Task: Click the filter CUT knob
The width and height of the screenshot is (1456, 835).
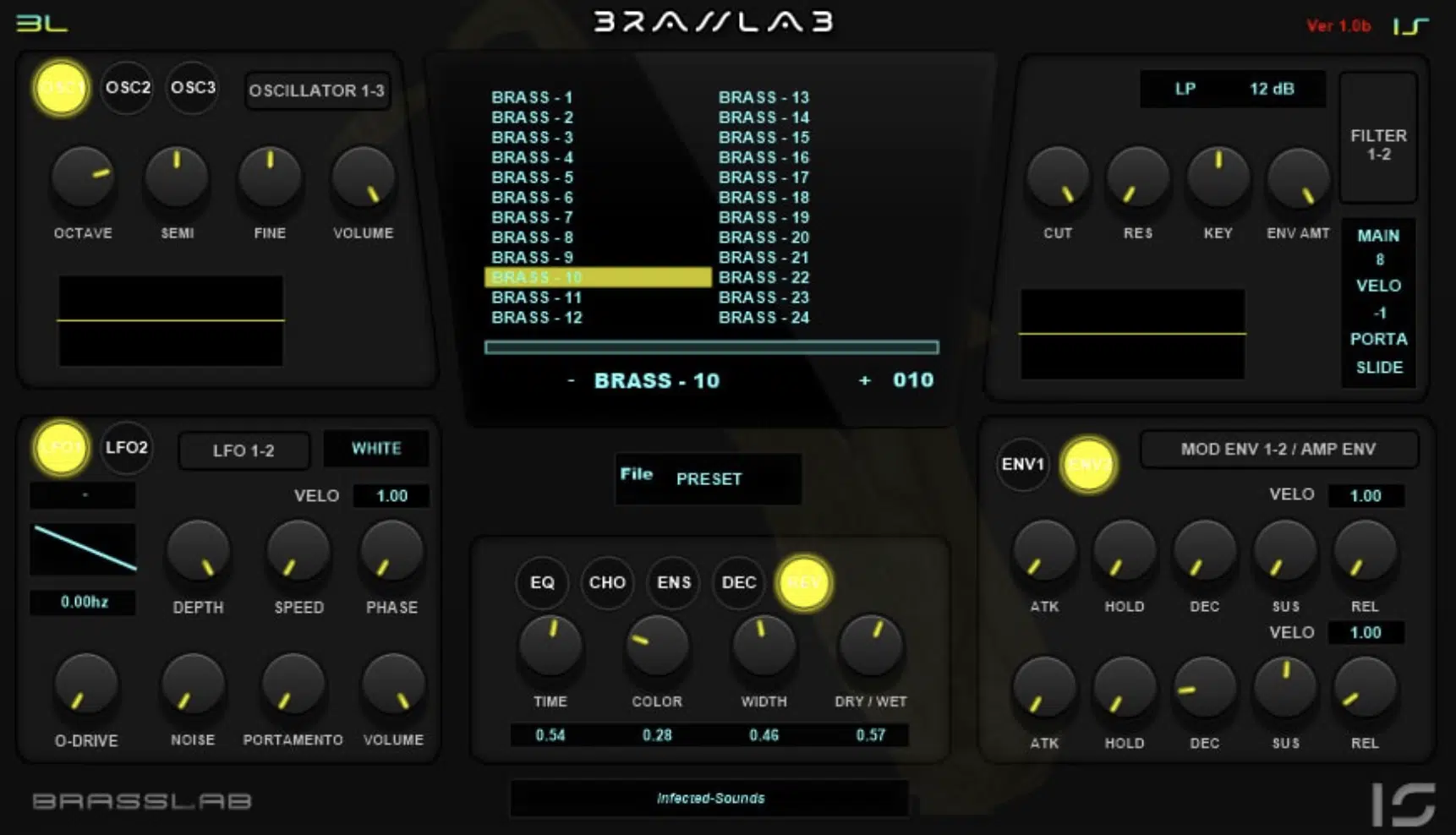Action: click(1058, 178)
